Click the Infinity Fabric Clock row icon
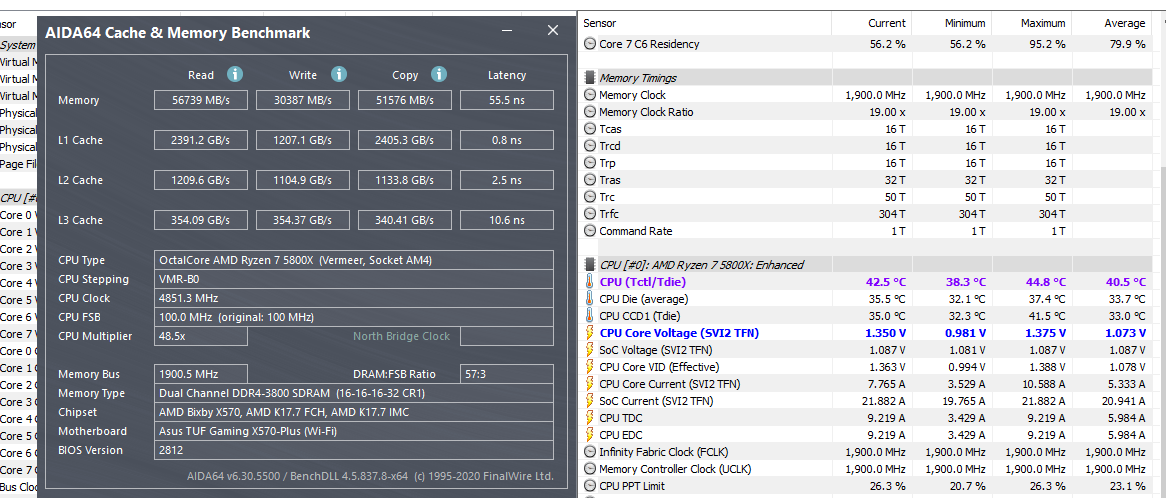The width and height of the screenshot is (1166, 498). click(590, 452)
